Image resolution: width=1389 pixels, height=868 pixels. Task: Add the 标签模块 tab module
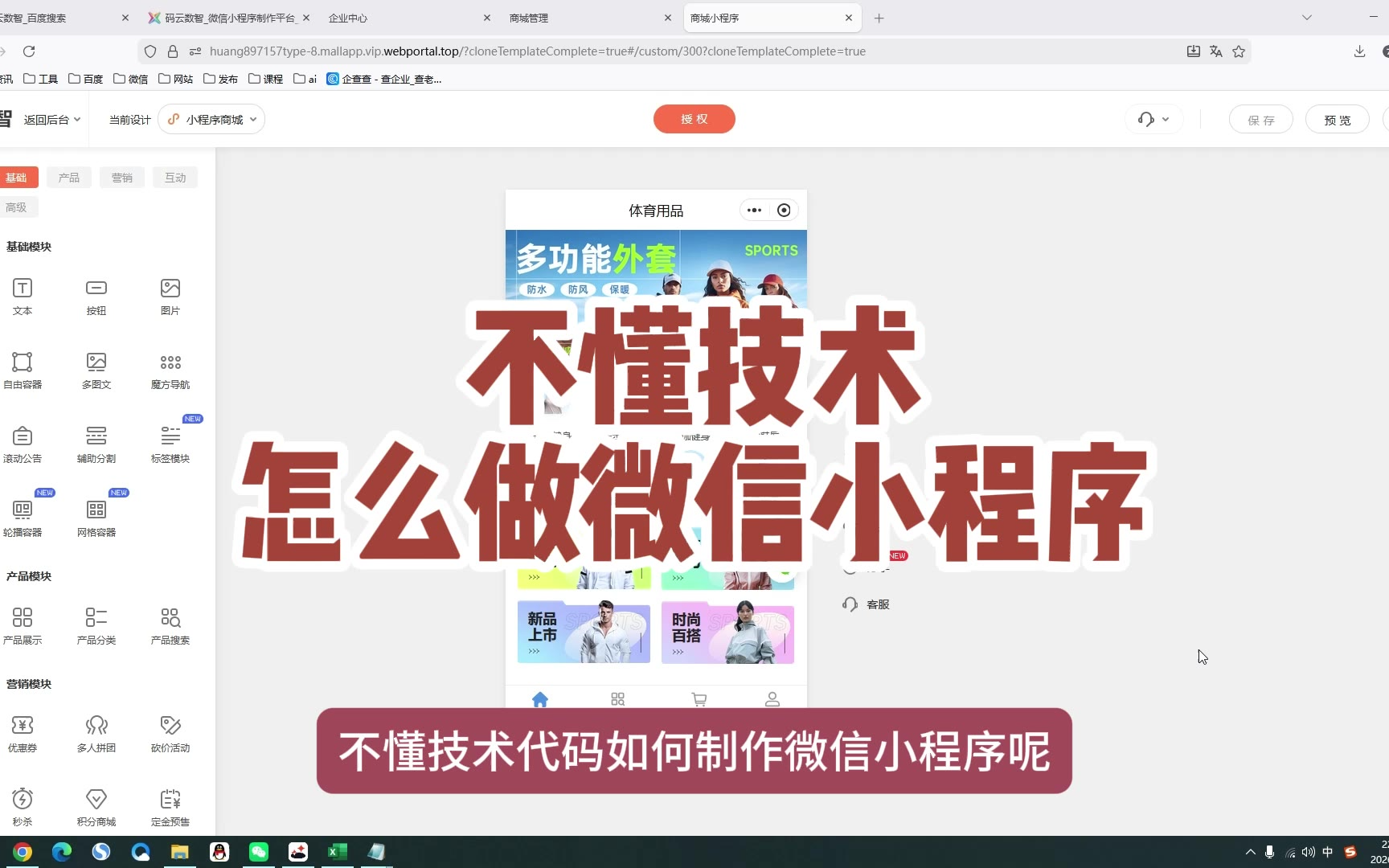170,444
